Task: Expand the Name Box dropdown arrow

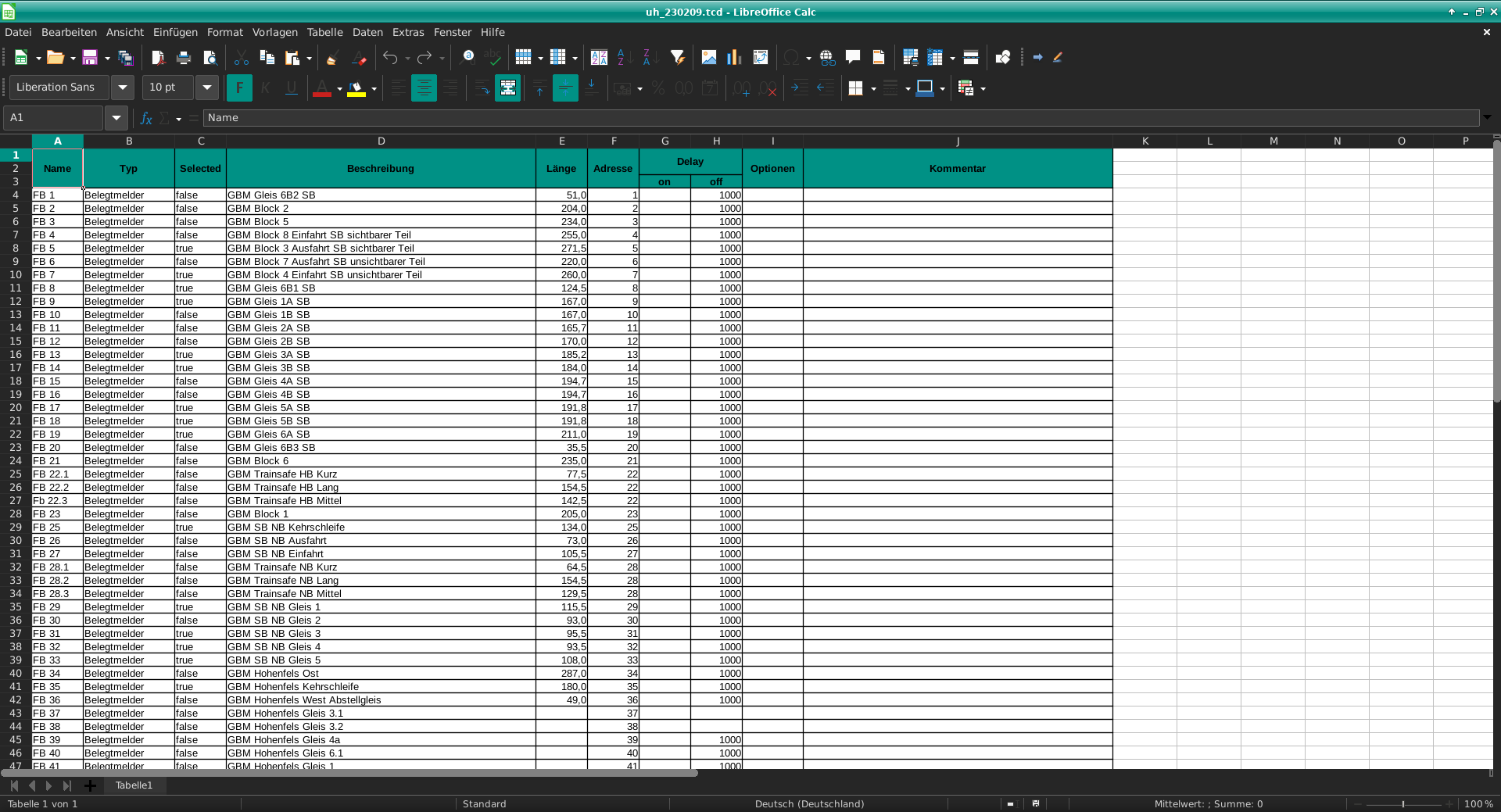Action: coord(116,118)
